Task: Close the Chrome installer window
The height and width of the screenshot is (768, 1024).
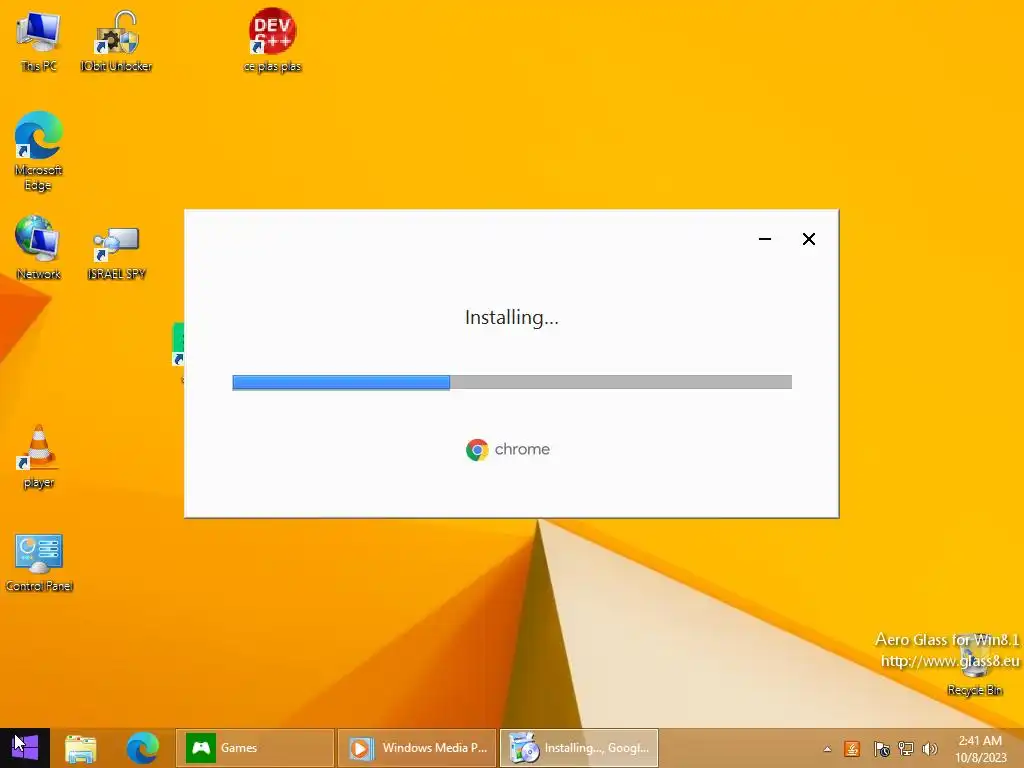Action: [x=808, y=239]
